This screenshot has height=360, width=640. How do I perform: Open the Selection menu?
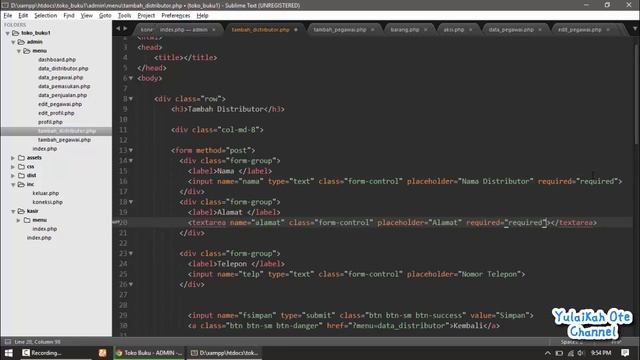(45, 16)
